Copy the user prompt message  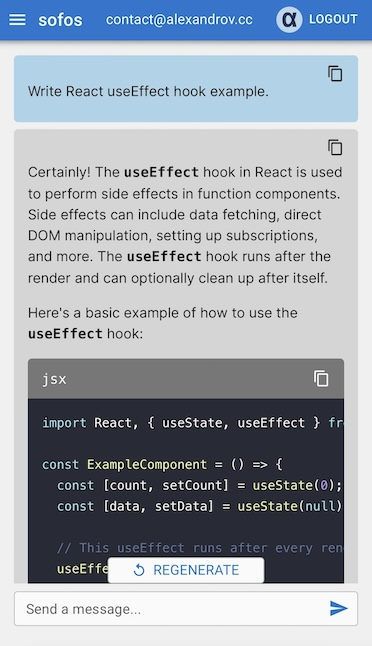(335, 74)
